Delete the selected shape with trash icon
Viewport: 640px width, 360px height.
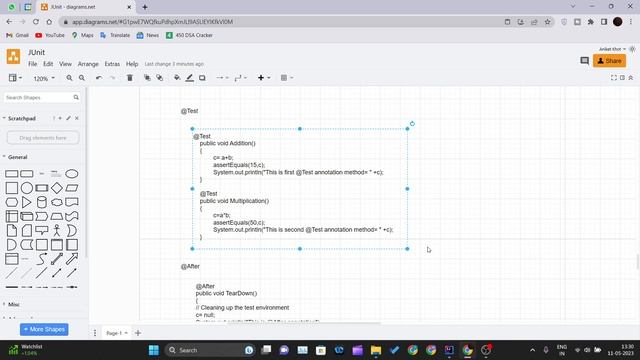pyautogui.click(x=130, y=78)
